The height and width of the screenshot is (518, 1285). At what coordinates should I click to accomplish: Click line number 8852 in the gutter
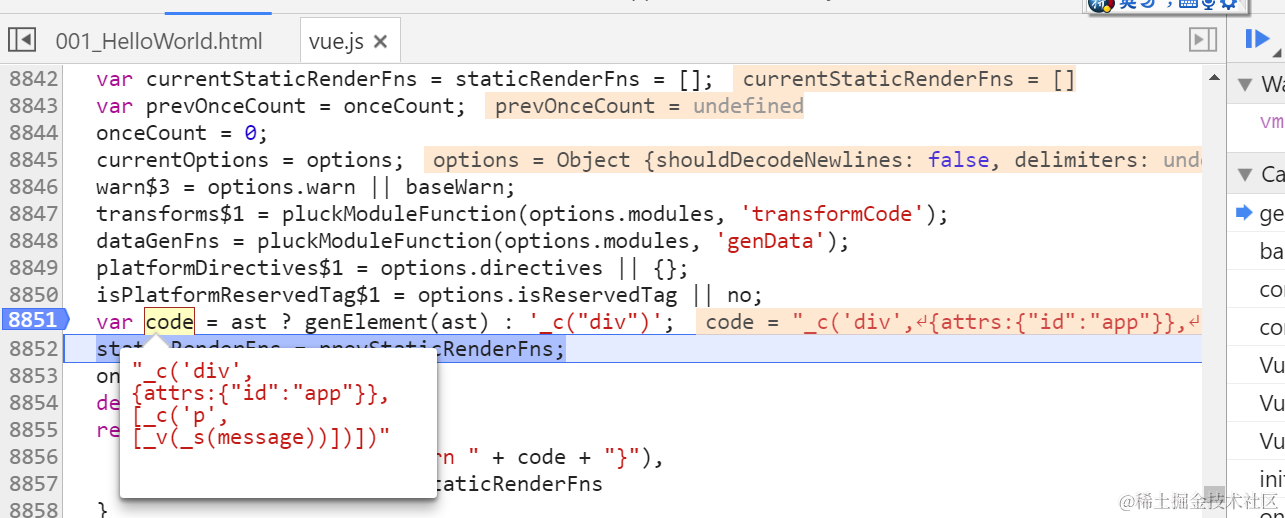tap(34, 349)
